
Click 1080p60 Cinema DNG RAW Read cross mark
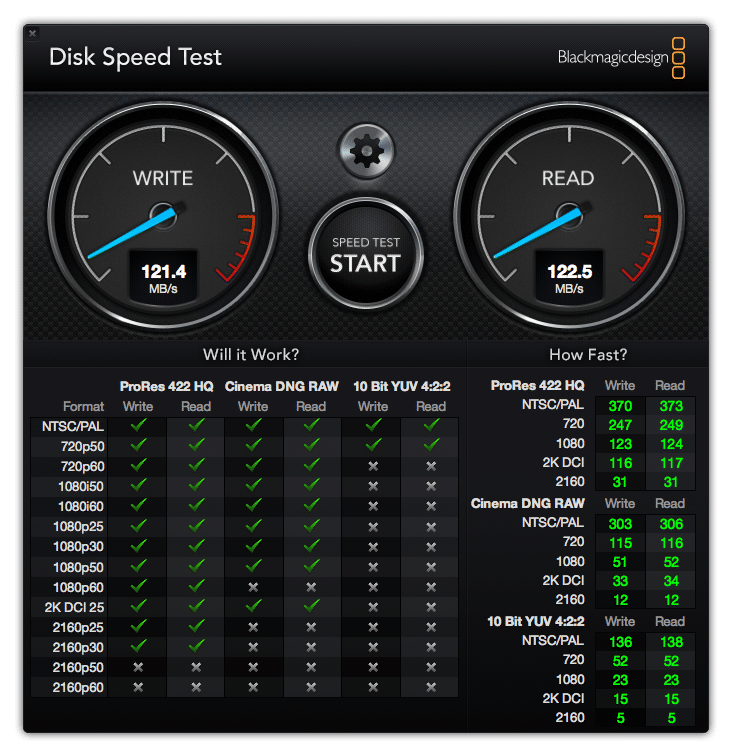(311, 587)
